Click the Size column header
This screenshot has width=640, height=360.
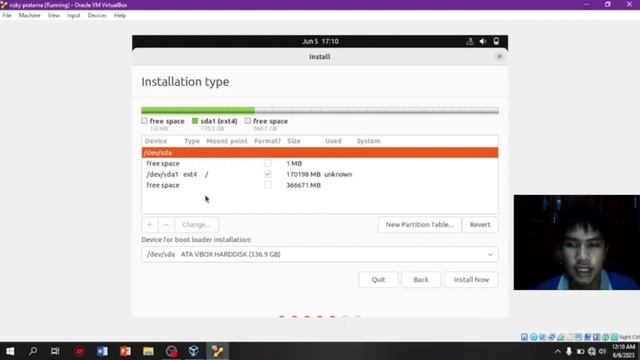click(x=293, y=141)
